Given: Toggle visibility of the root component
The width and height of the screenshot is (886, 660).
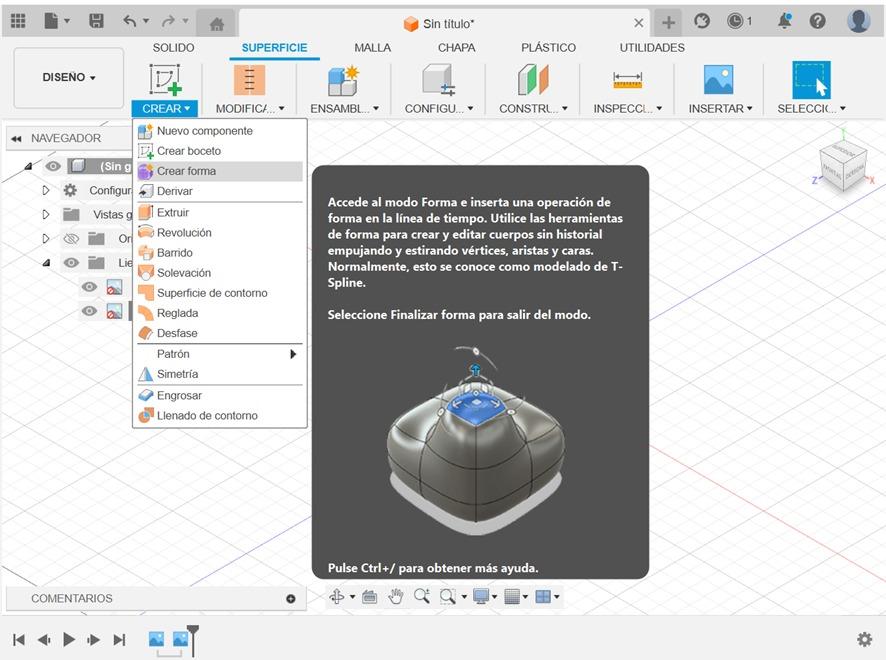Looking at the screenshot, I should (x=53, y=166).
